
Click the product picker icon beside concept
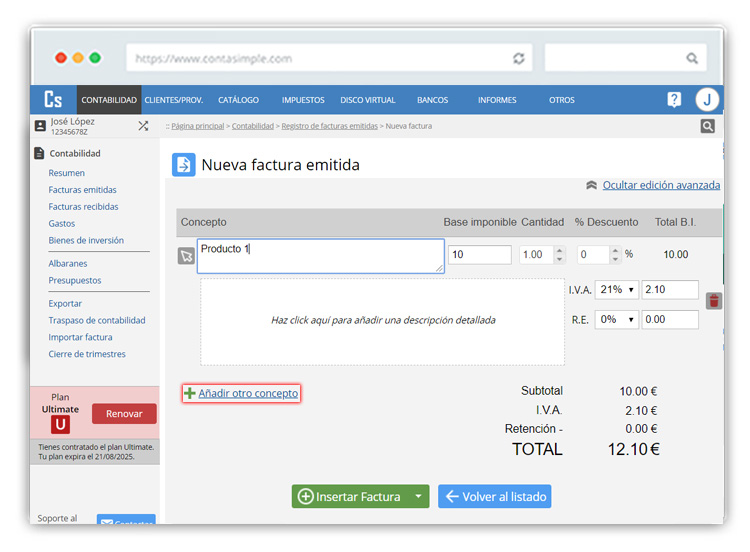pyautogui.click(x=186, y=256)
